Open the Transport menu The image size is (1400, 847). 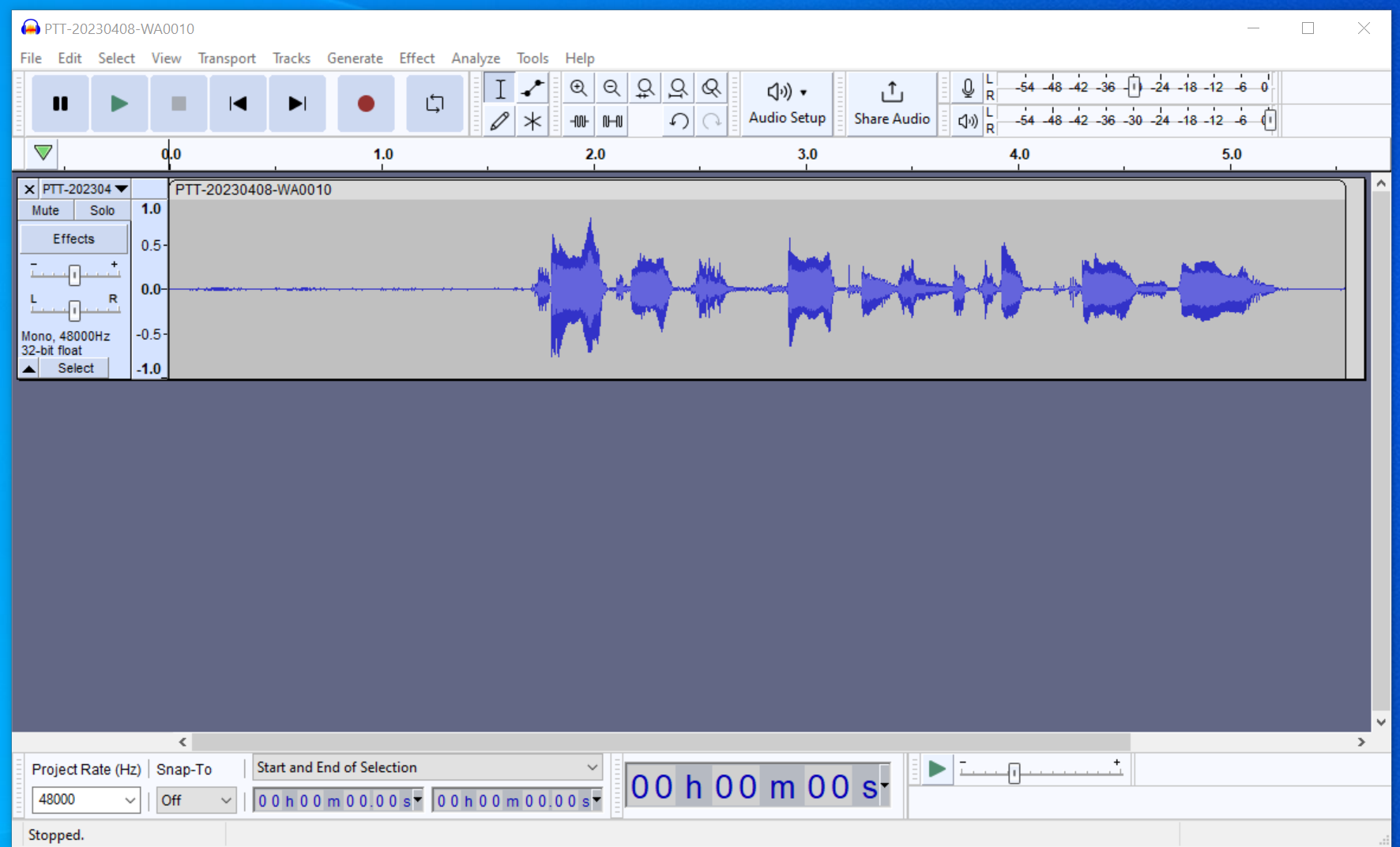point(227,58)
